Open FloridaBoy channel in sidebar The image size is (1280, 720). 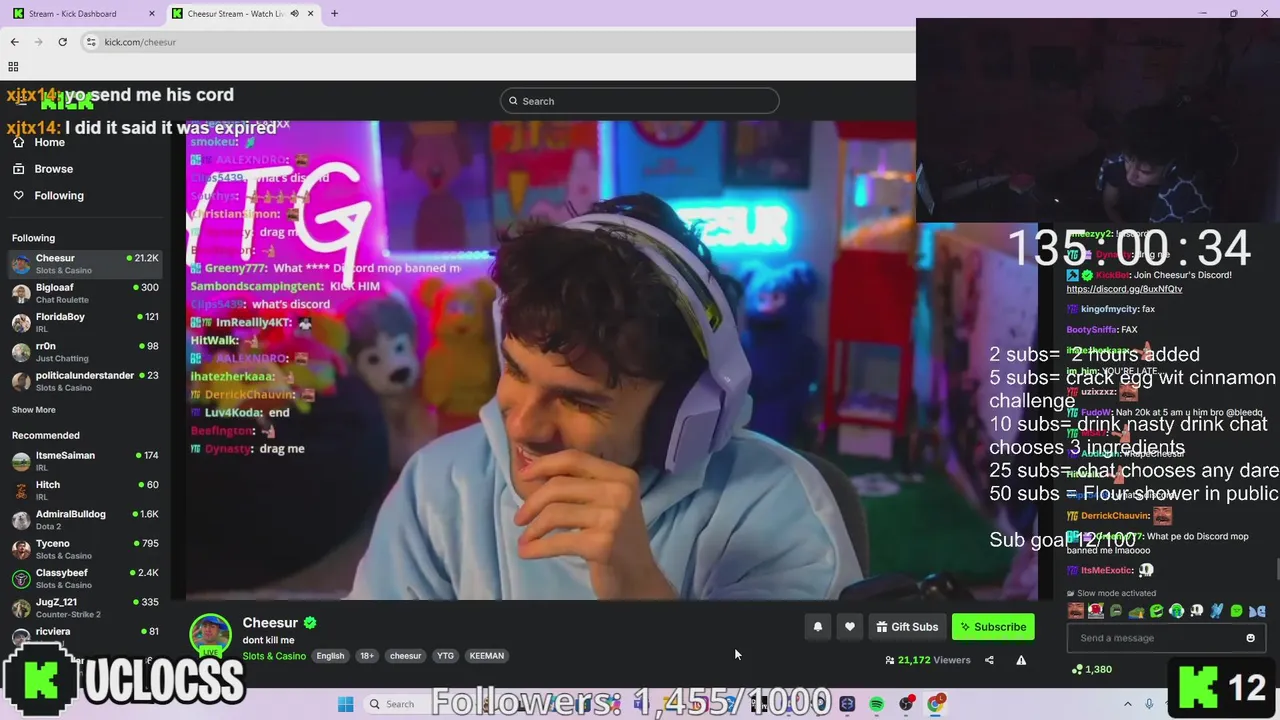[x=85, y=322]
